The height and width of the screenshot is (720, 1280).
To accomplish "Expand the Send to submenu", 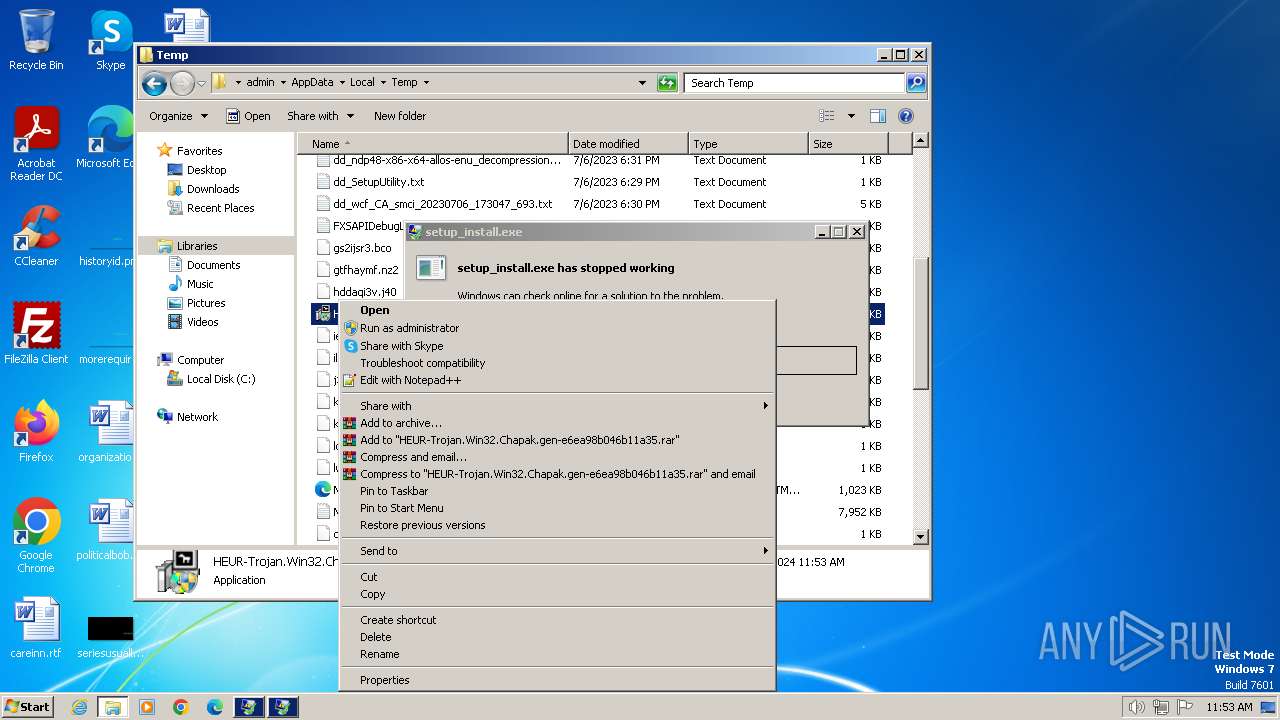I will click(x=557, y=551).
